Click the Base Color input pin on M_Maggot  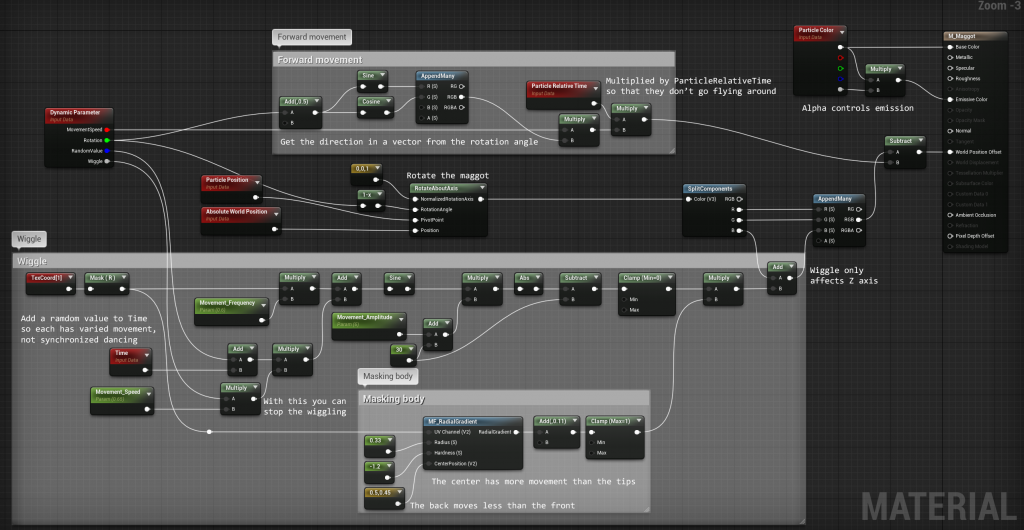[x=950, y=47]
